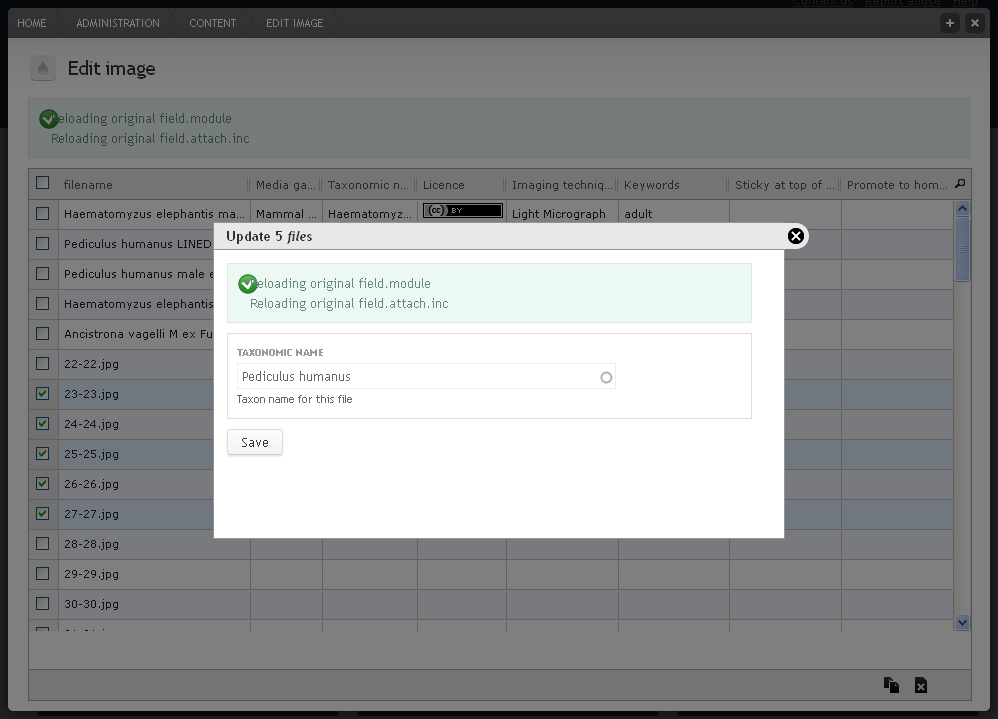Toggle the select-all header checkbox

pos(43,183)
